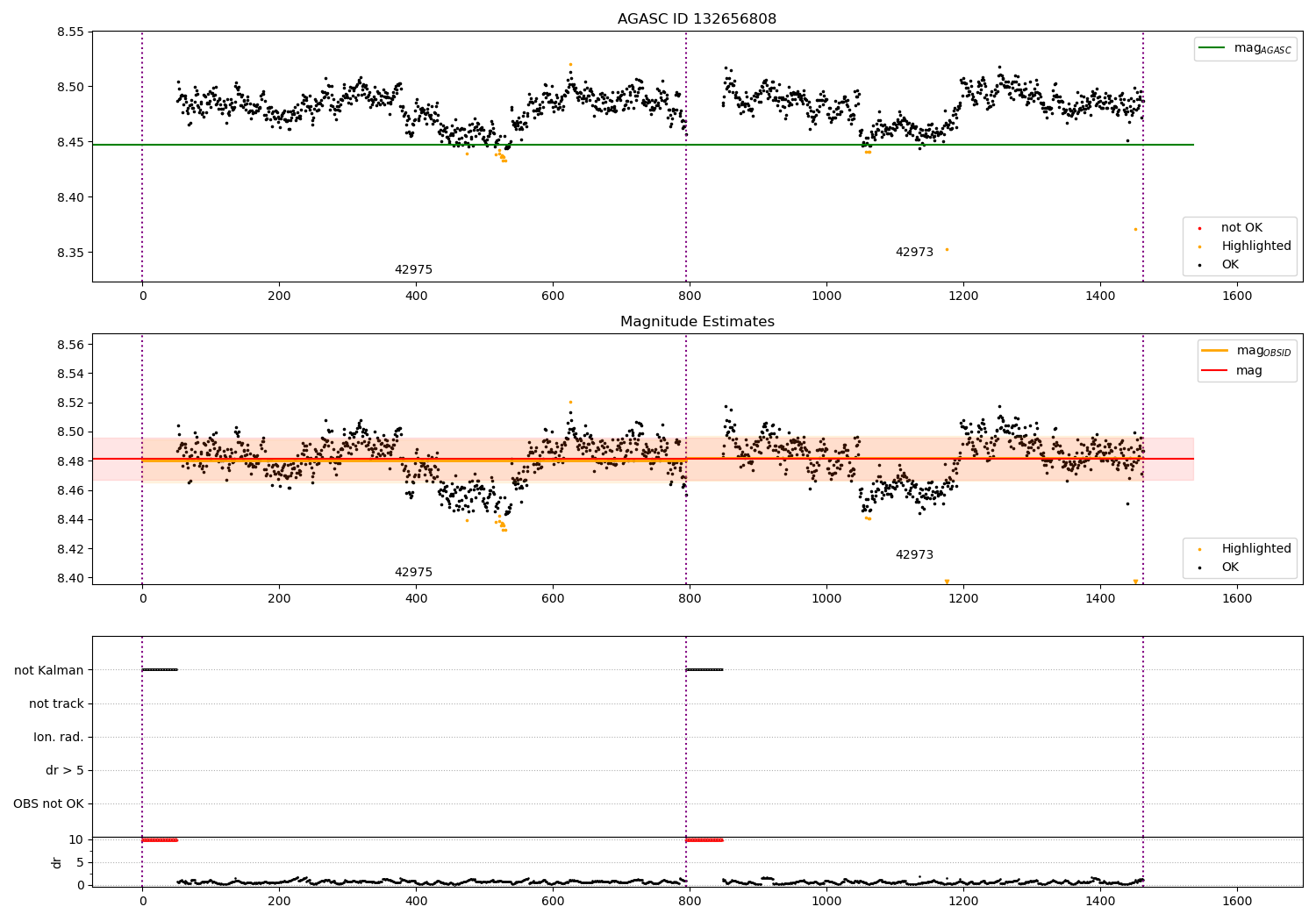The height and width of the screenshot is (921, 1316).
Task: Click the "Ion. rad." row label
Action: tap(59, 738)
